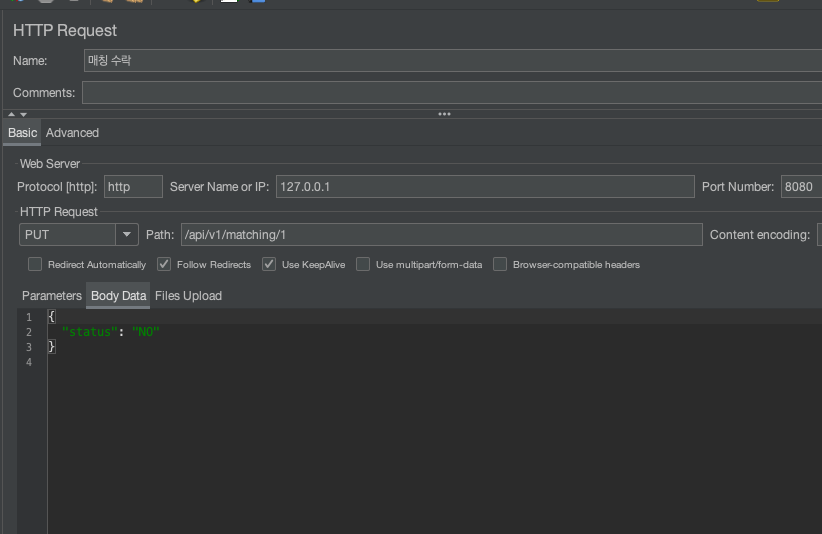Uncheck the Follow Redirects checkbox
The width and height of the screenshot is (822, 534).
164,264
